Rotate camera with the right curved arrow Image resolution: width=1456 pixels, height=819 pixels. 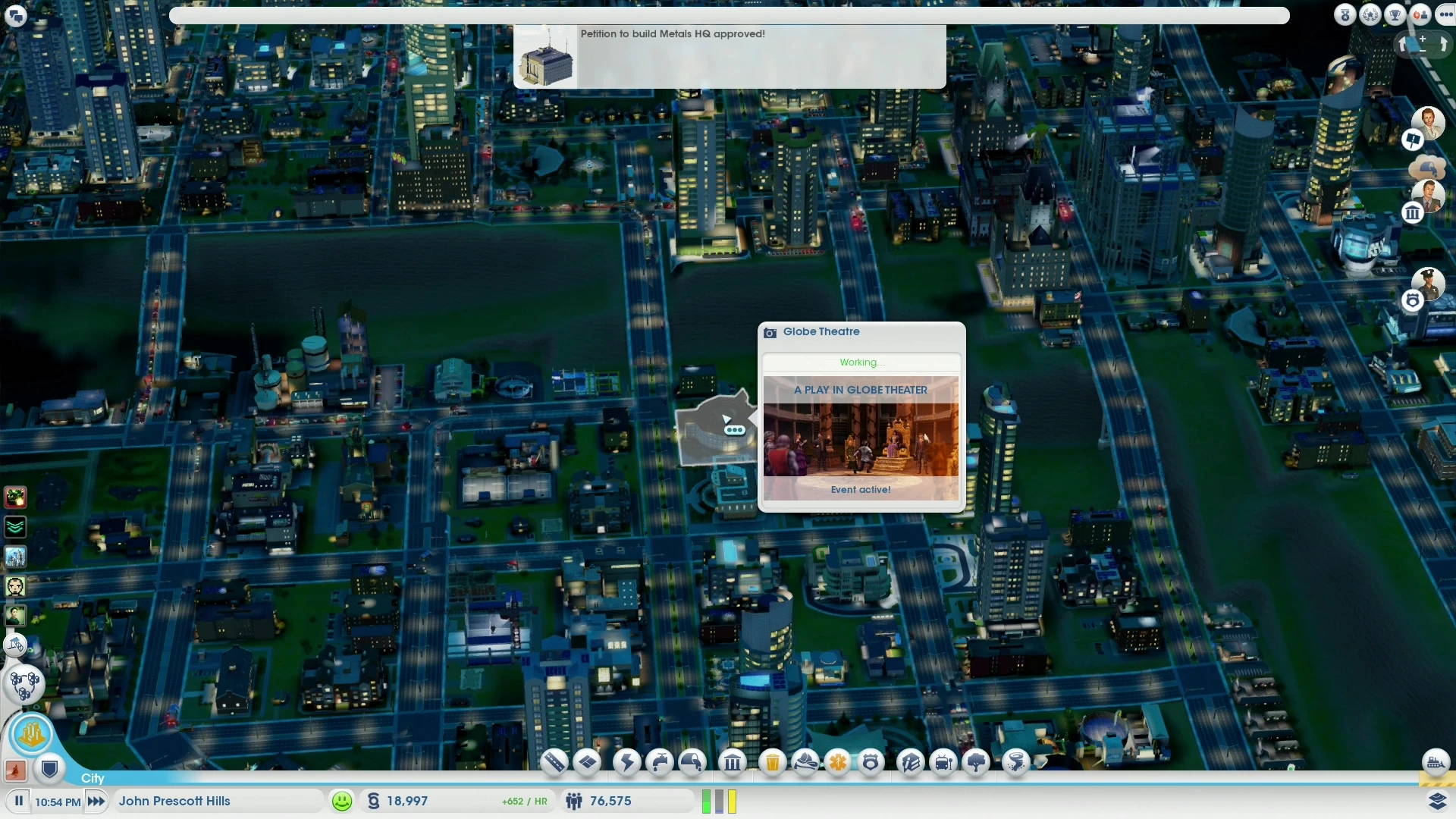(1442, 45)
